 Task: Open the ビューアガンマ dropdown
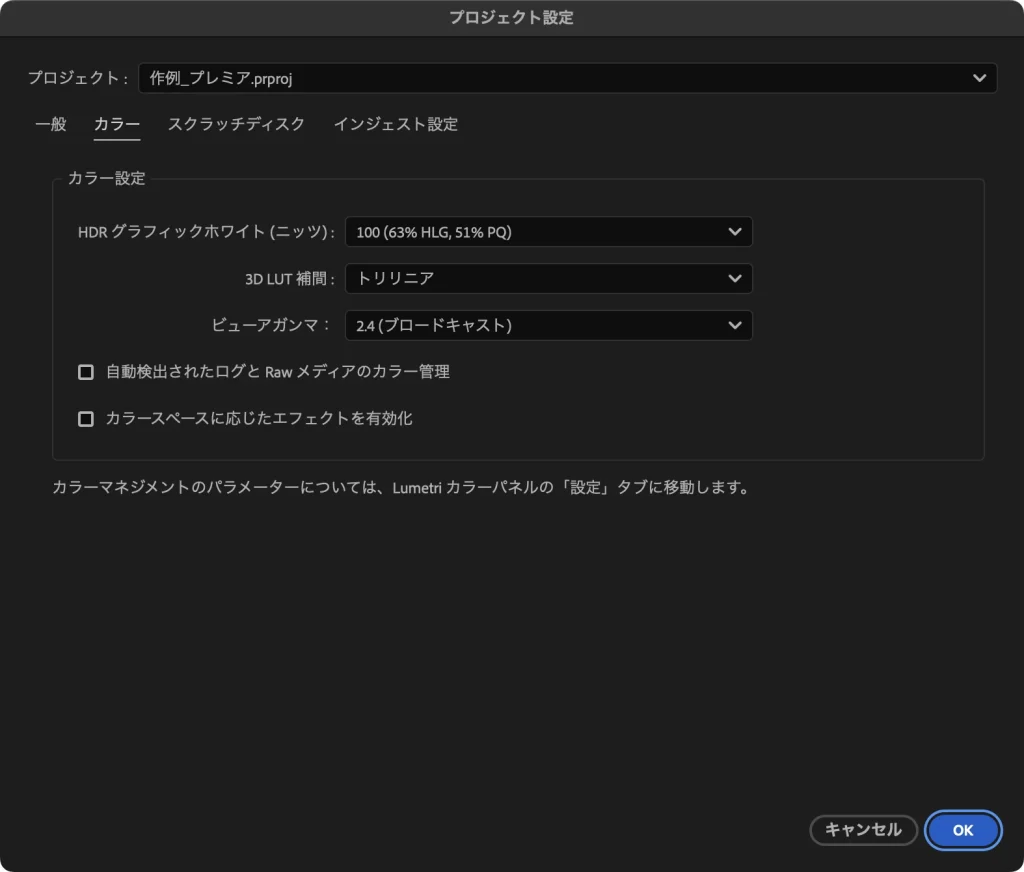pos(549,325)
